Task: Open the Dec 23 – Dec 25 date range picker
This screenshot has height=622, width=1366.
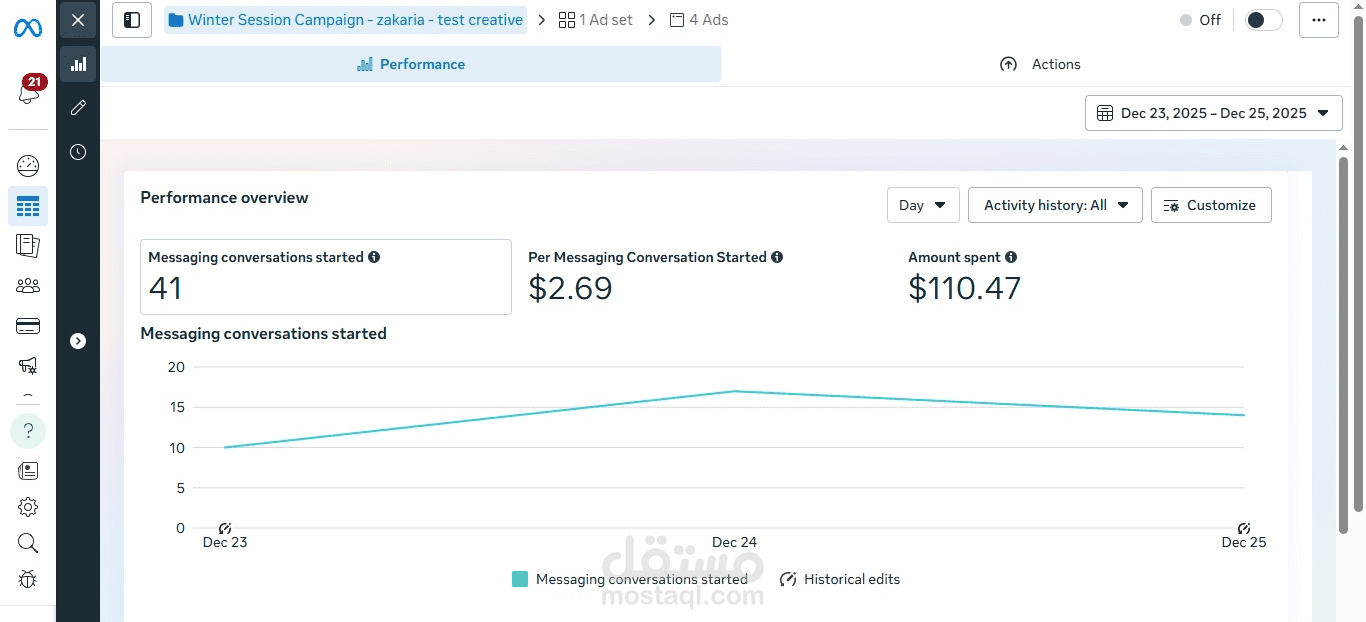Action: (x=1213, y=113)
